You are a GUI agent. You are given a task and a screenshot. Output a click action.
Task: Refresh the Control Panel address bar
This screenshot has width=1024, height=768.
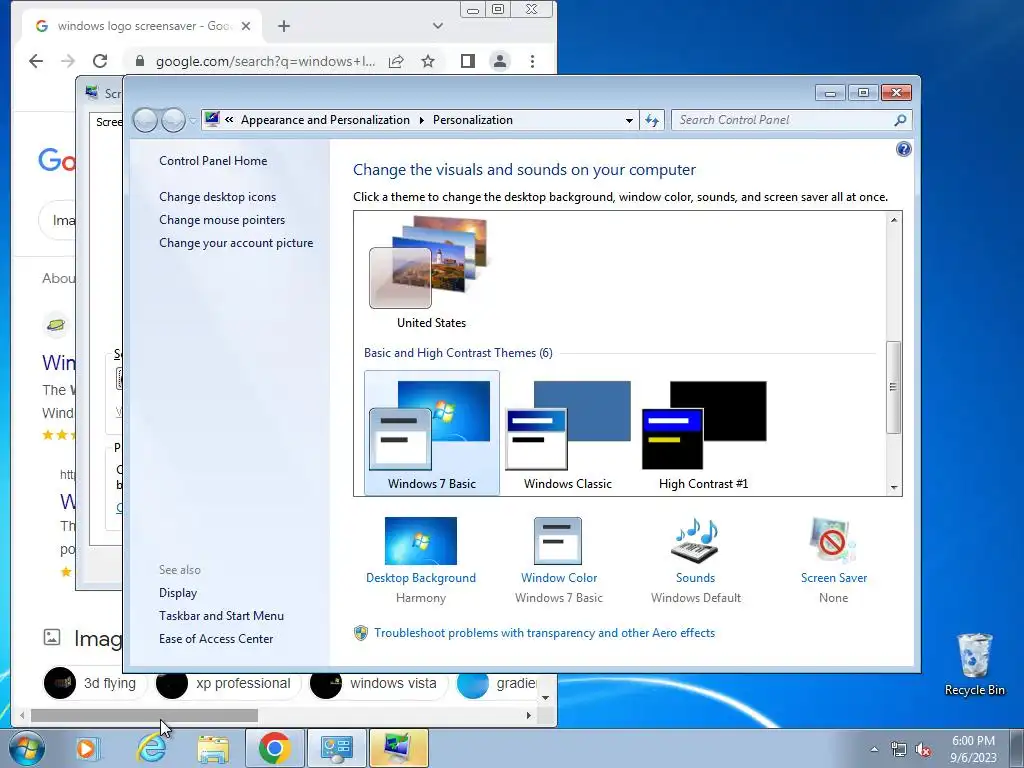click(x=652, y=120)
